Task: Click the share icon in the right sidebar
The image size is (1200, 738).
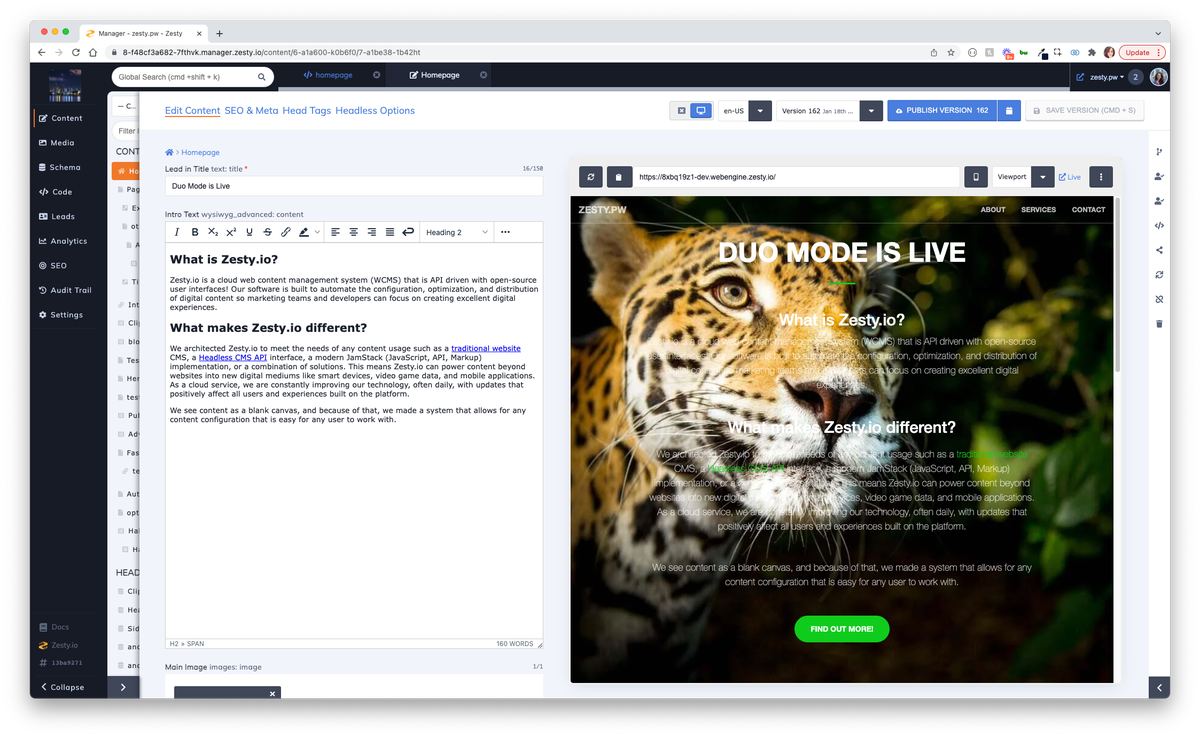Action: tap(1158, 249)
